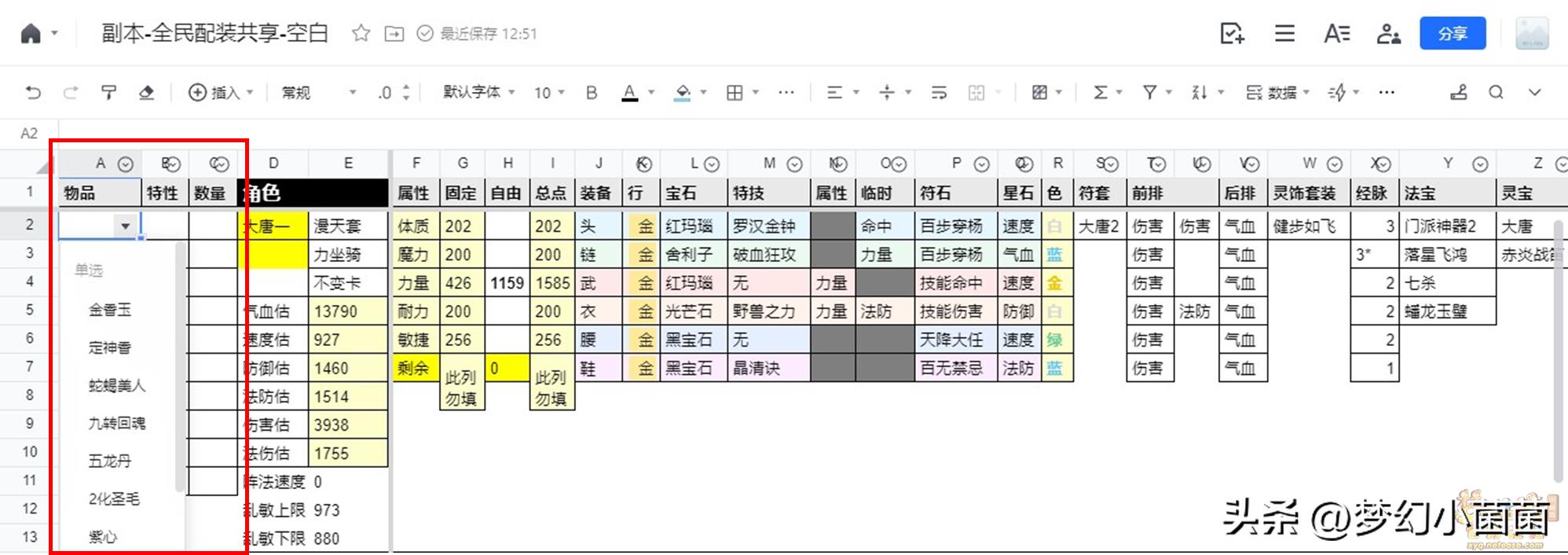1568x555 pixels.
Task: Open vertical alignment options
Action: click(x=887, y=93)
